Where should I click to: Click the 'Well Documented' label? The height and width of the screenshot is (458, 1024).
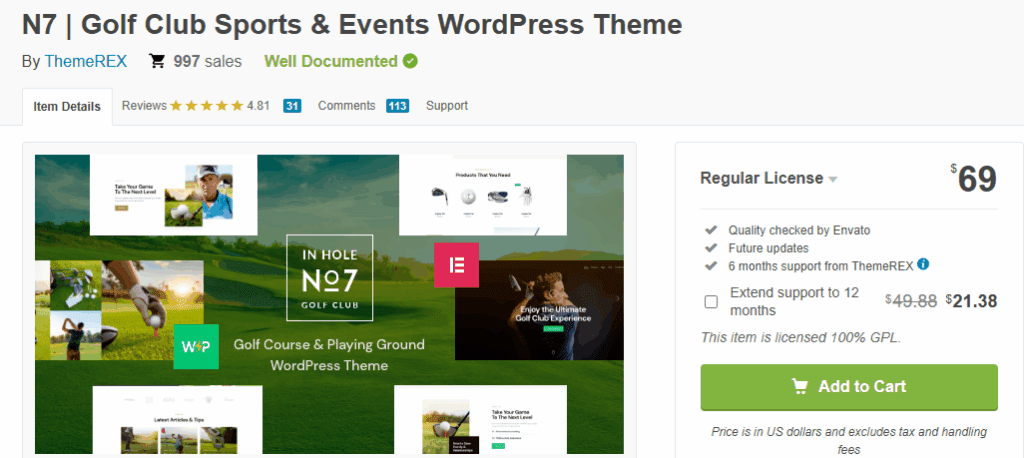[x=331, y=61]
